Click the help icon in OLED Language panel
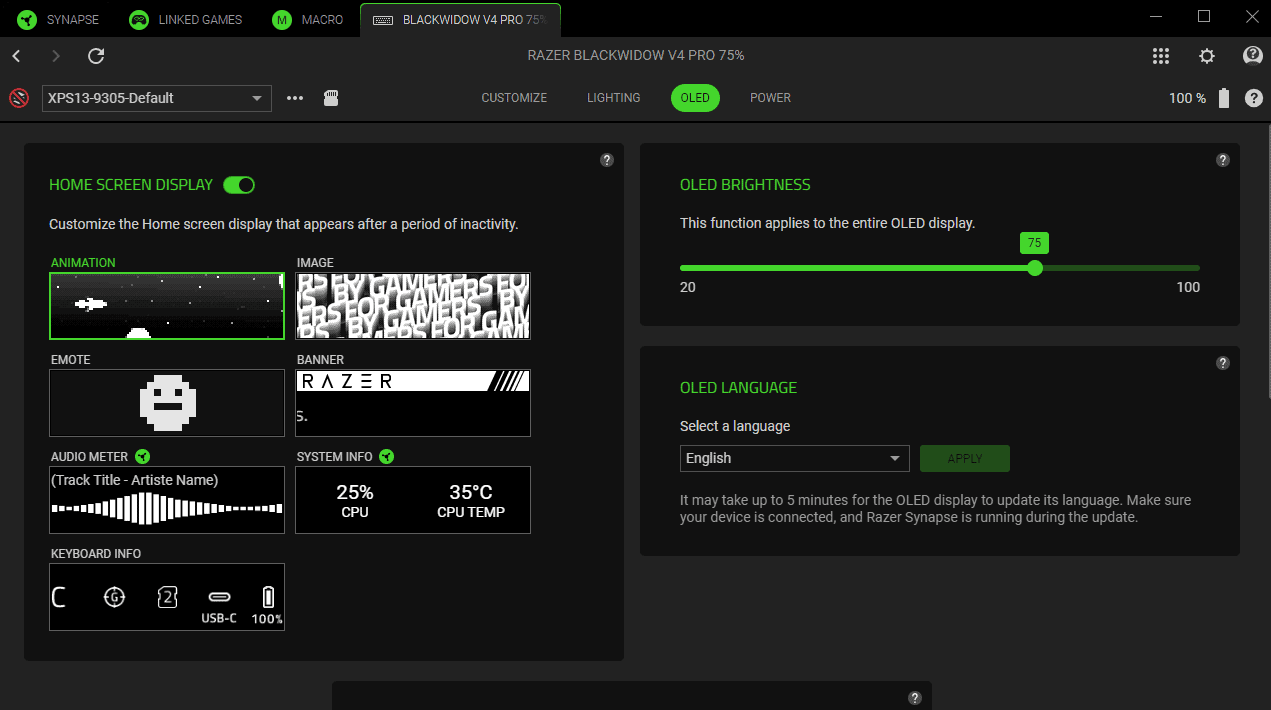This screenshot has width=1271, height=710. 1222,363
